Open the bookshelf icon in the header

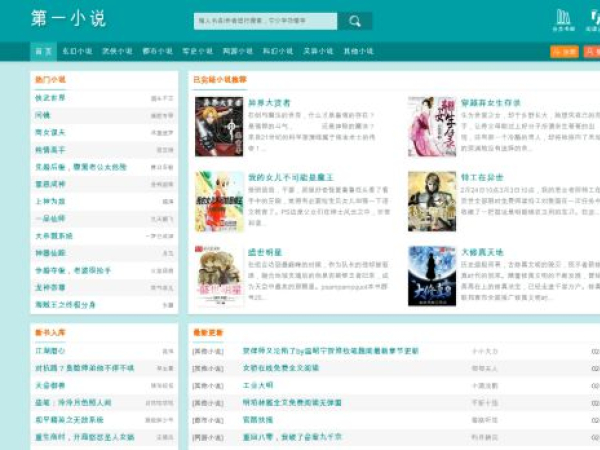tap(564, 21)
